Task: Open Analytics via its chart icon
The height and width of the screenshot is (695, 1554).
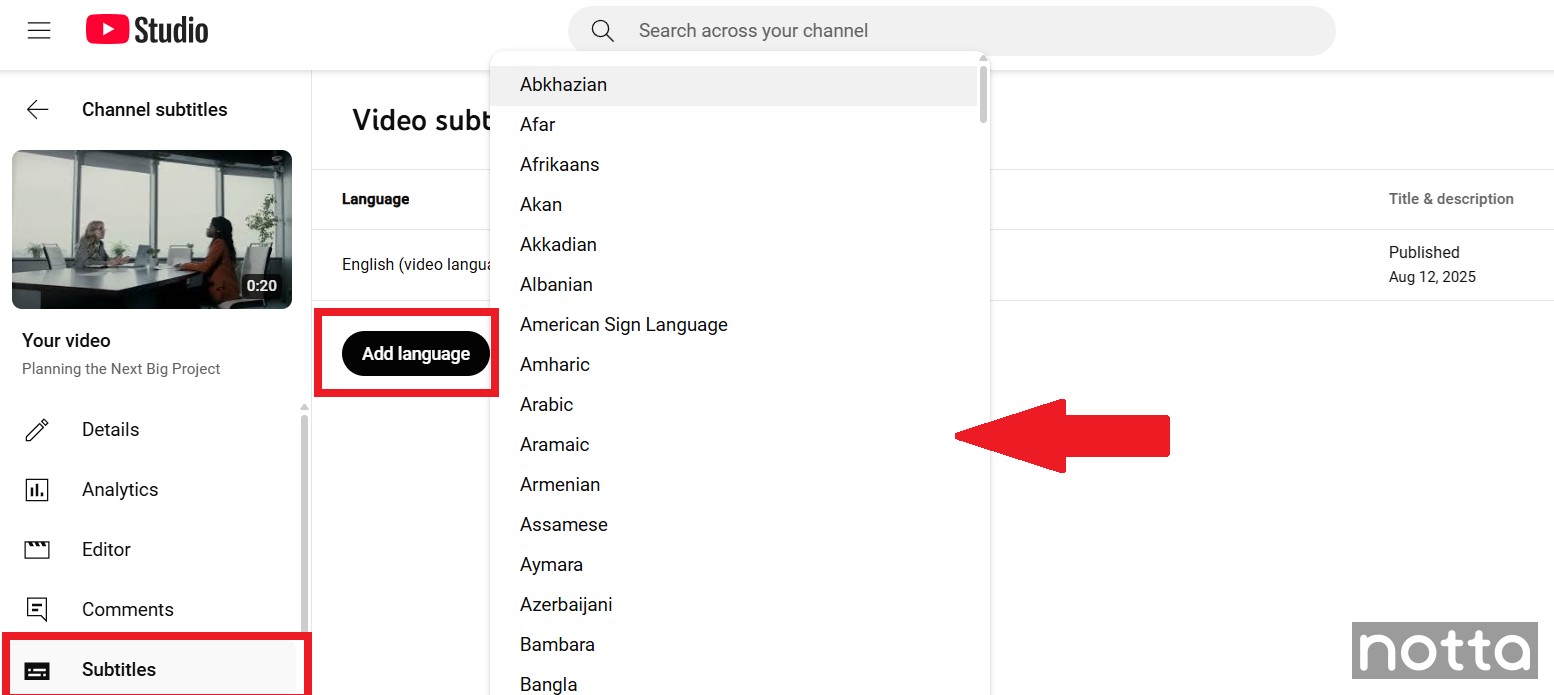Action: (37, 490)
